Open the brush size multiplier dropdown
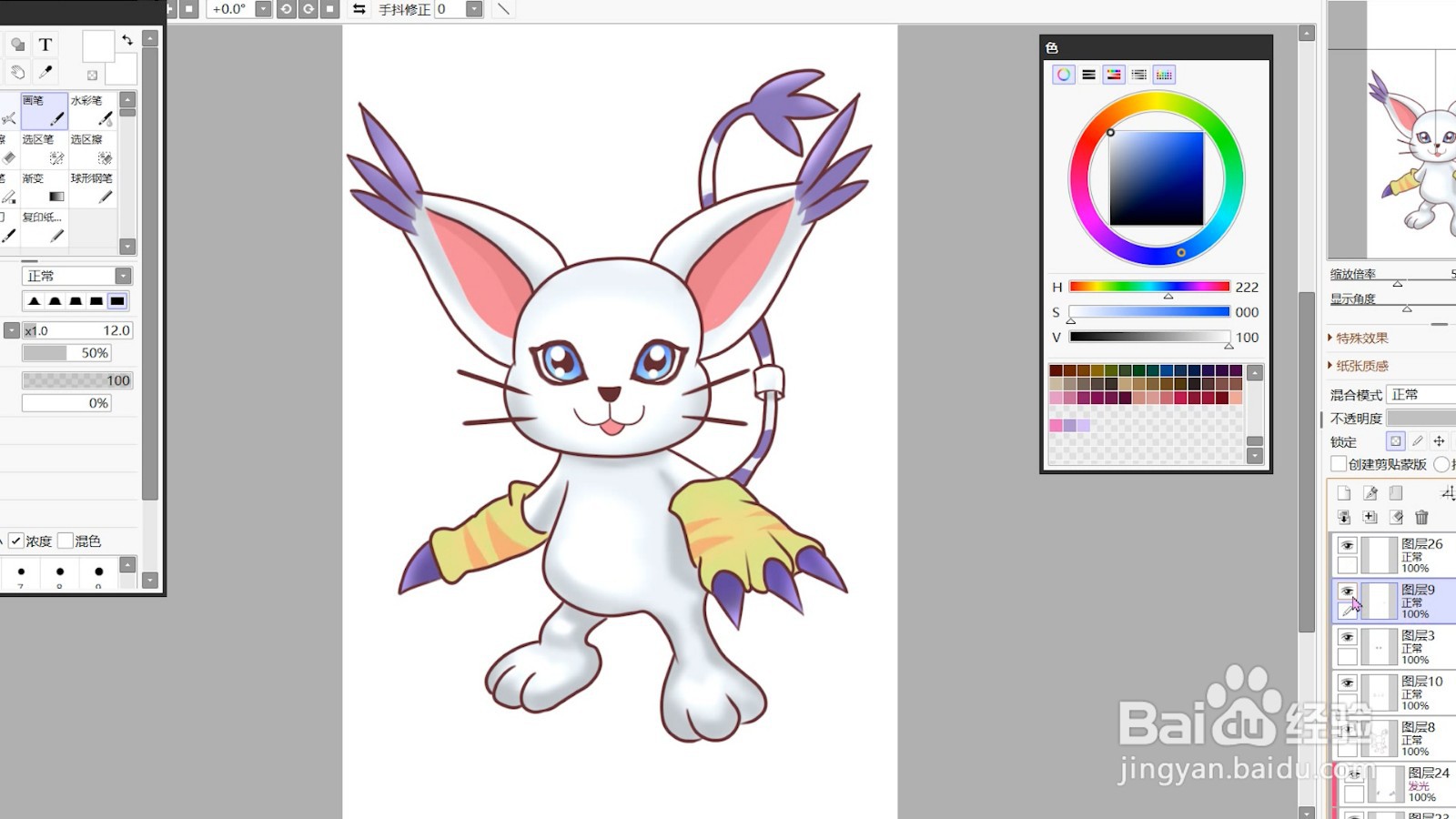This screenshot has height=819, width=1456. tap(12, 330)
